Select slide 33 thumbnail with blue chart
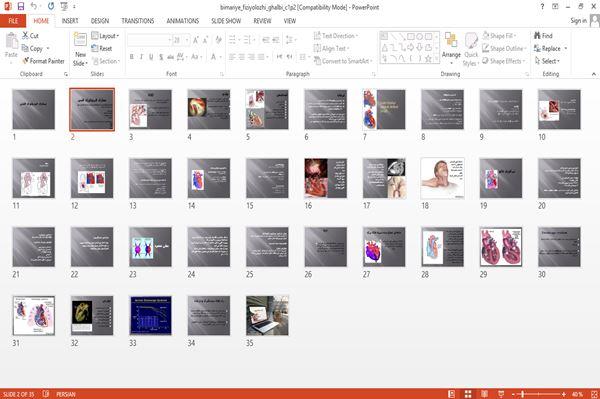The width and height of the screenshot is (600, 399). coord(150,315)
